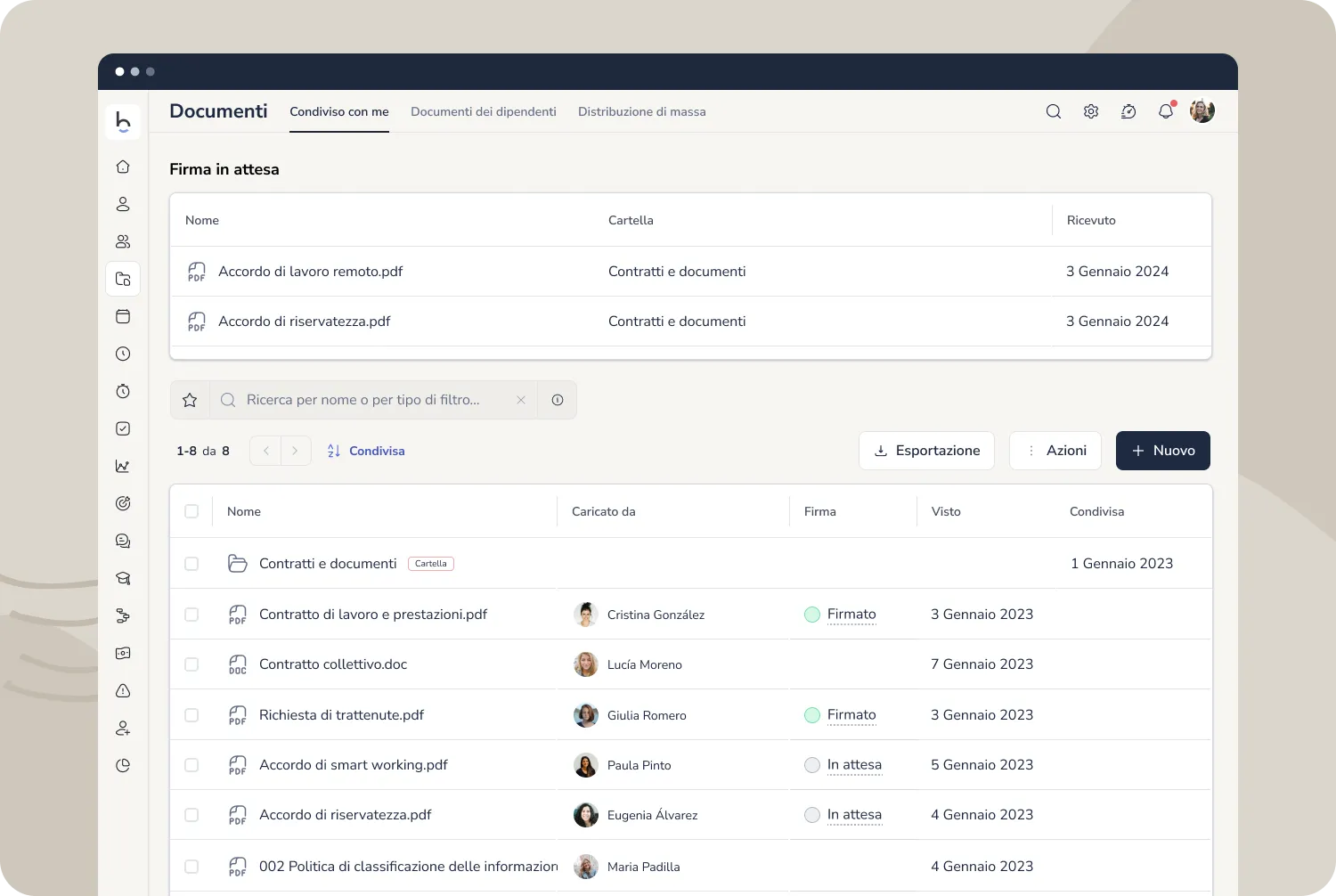Click the Esportazione button
The image size is (1336, 896).
(926, 451)
